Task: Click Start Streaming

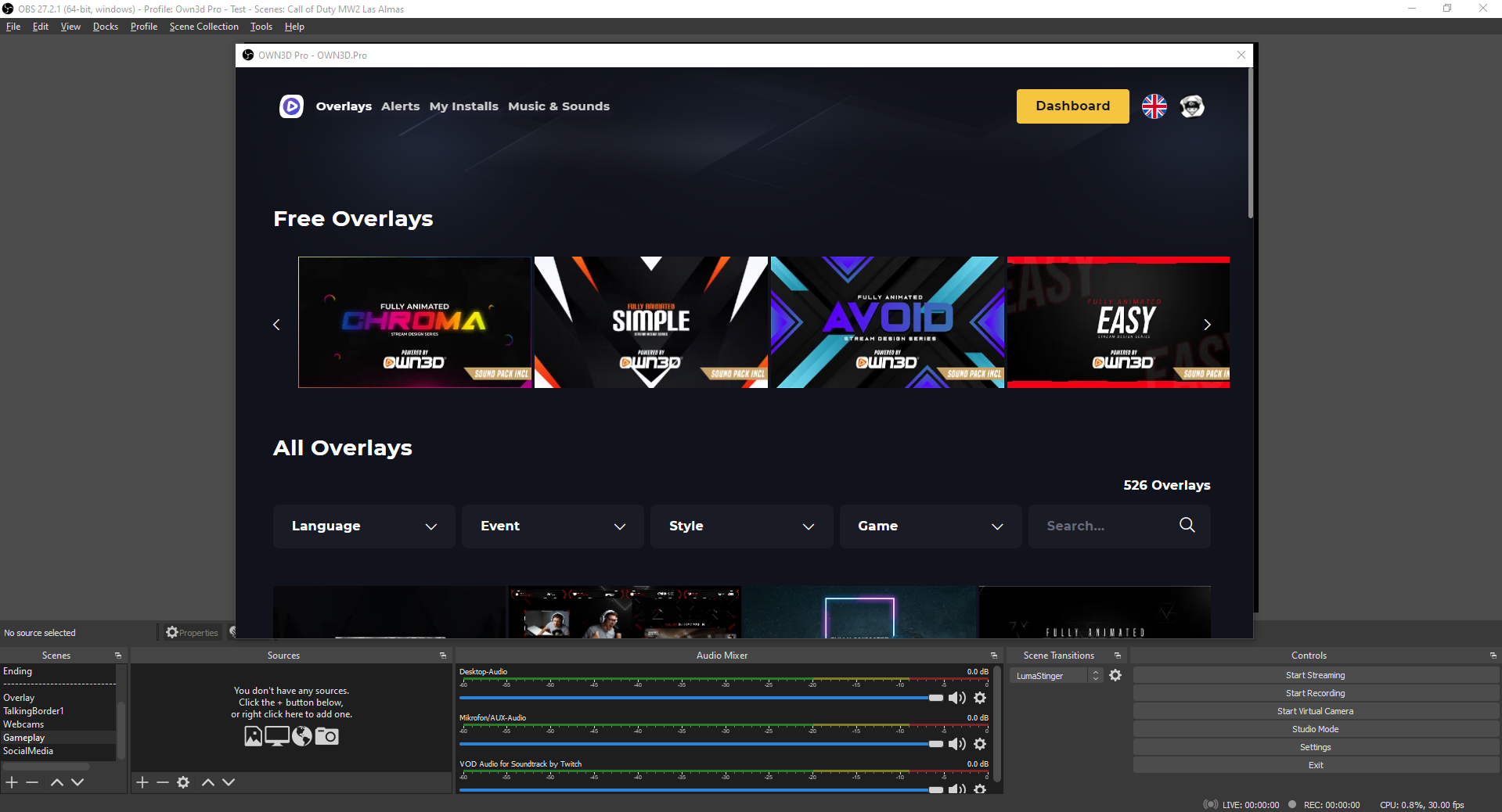Action: tap(1315, 675)
